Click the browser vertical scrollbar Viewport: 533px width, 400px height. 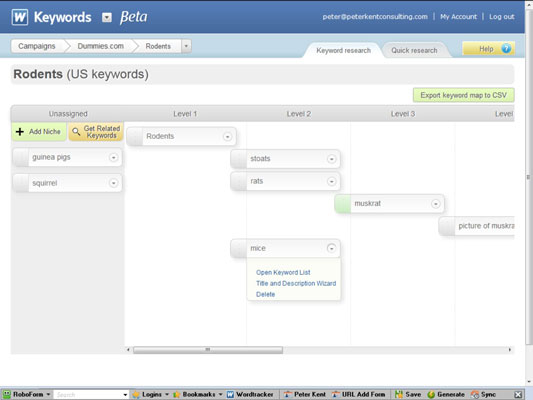(x=529, y=177)
